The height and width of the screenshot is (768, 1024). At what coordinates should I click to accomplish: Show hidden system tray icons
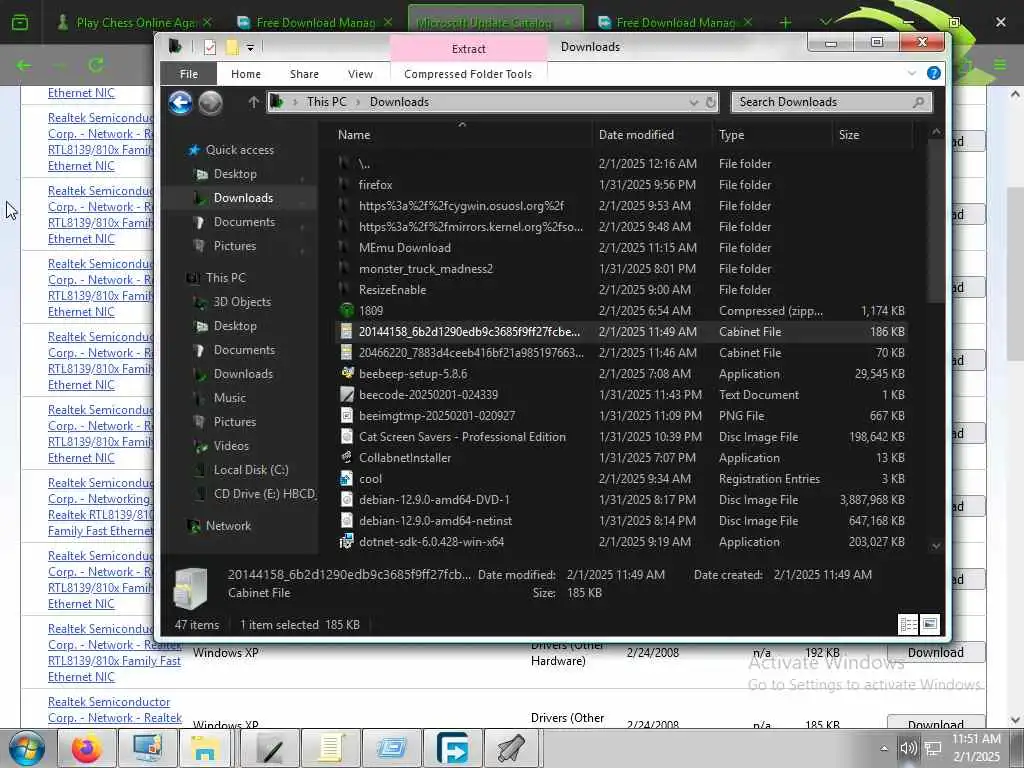pos(884,748)
